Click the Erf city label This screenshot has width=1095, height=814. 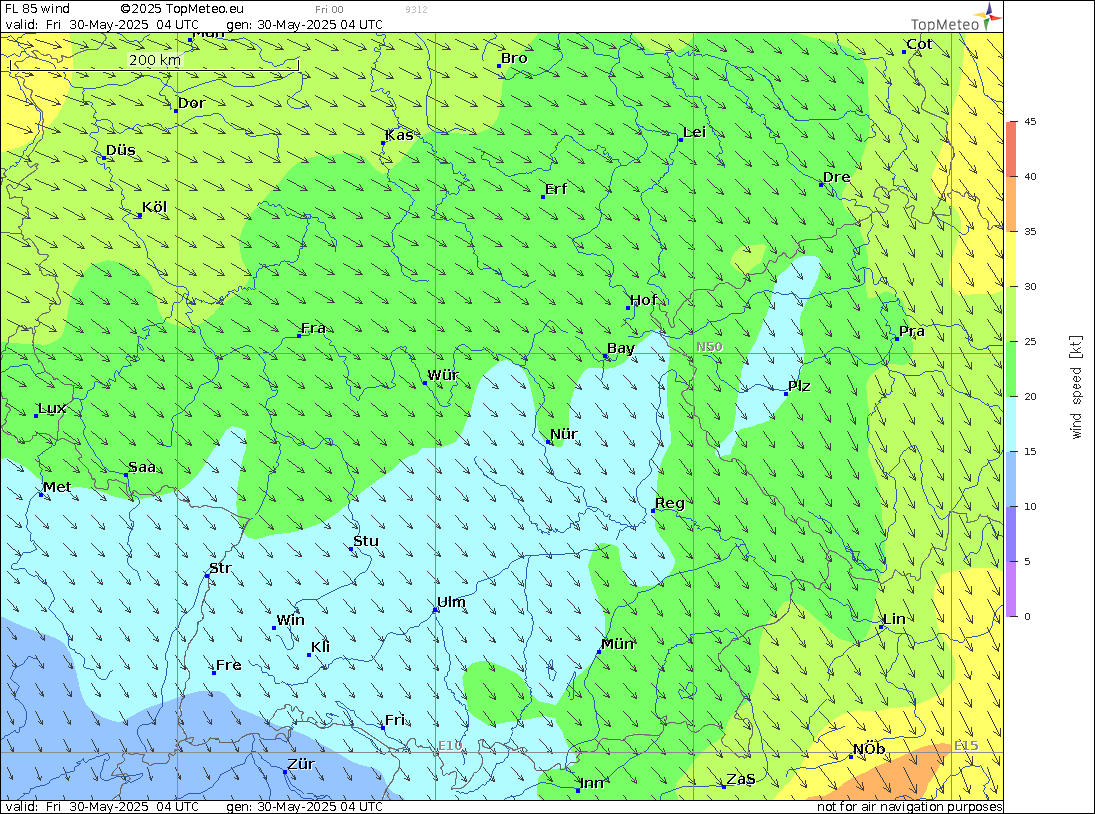[556, 189]
